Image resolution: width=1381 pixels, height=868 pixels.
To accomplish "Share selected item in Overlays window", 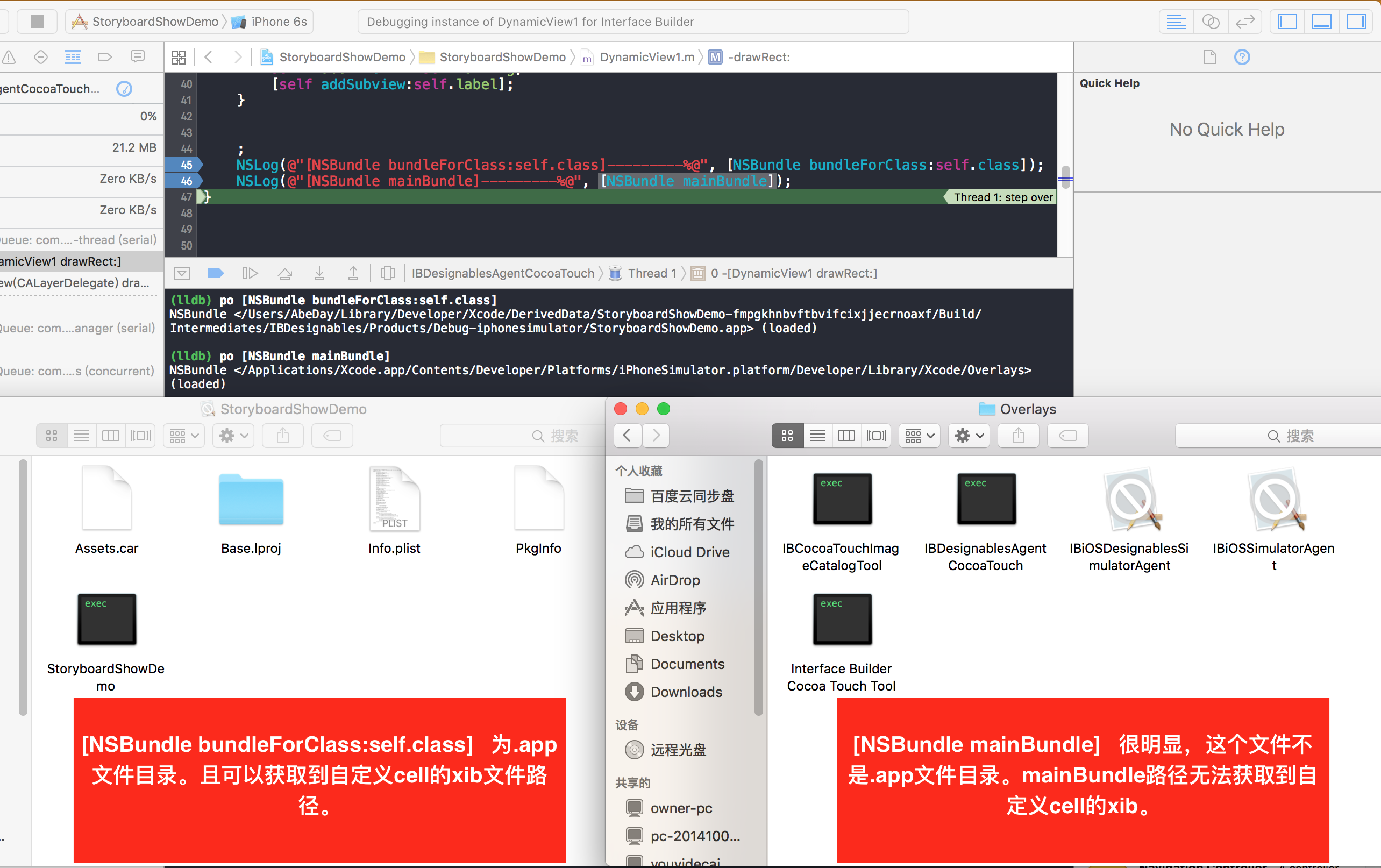I will point(1018,436).
